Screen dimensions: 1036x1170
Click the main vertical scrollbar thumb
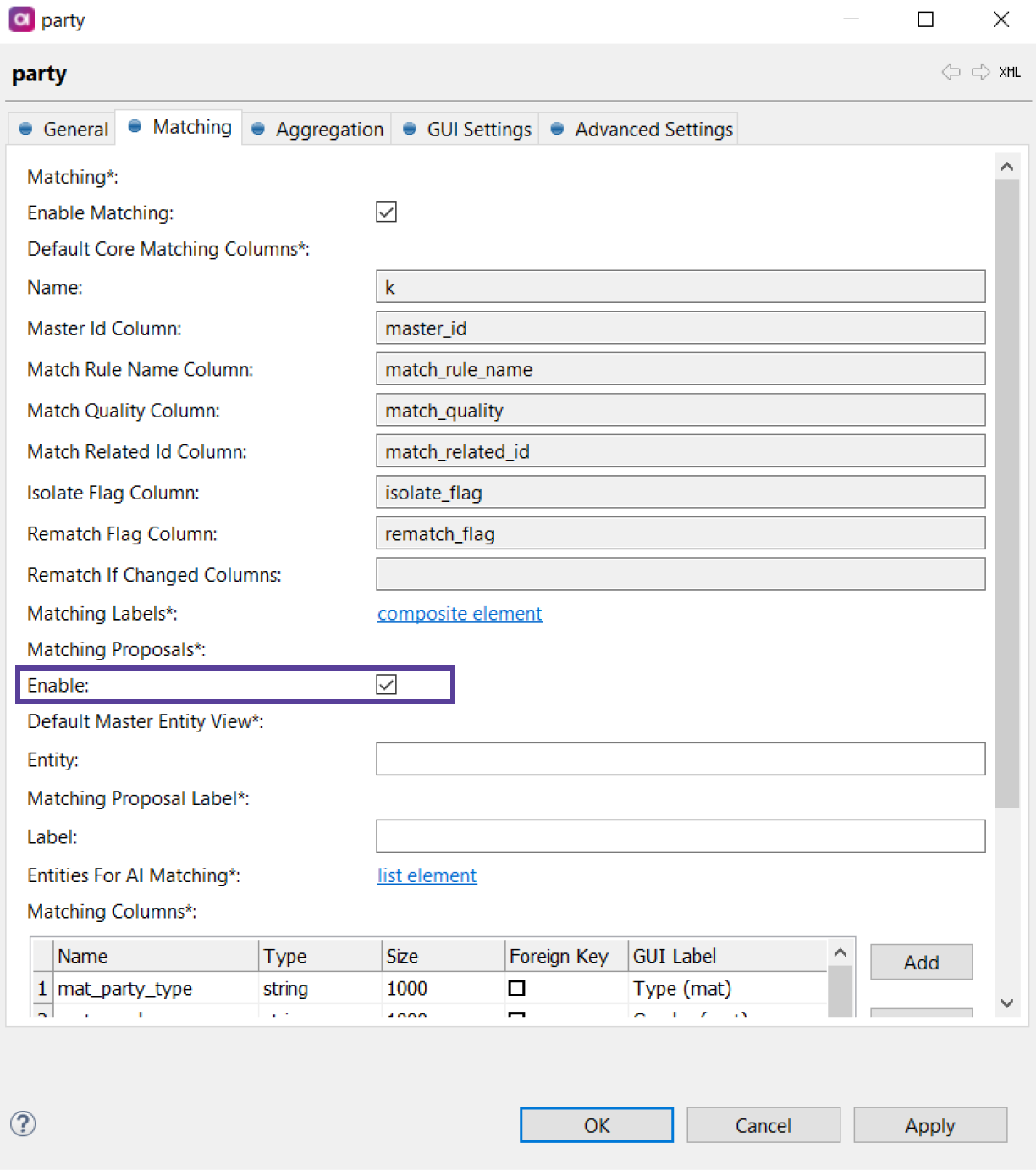[1006, 494]
